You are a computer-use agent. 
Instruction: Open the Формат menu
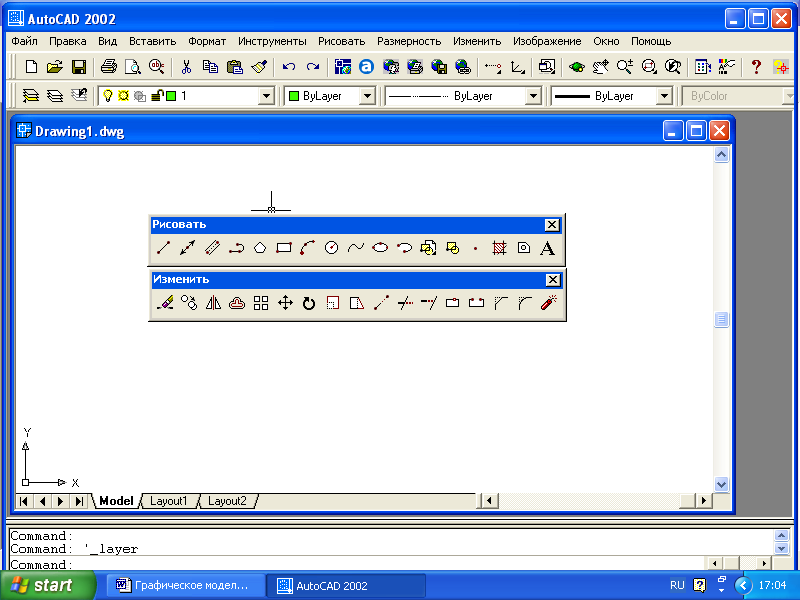pos(207,41)
